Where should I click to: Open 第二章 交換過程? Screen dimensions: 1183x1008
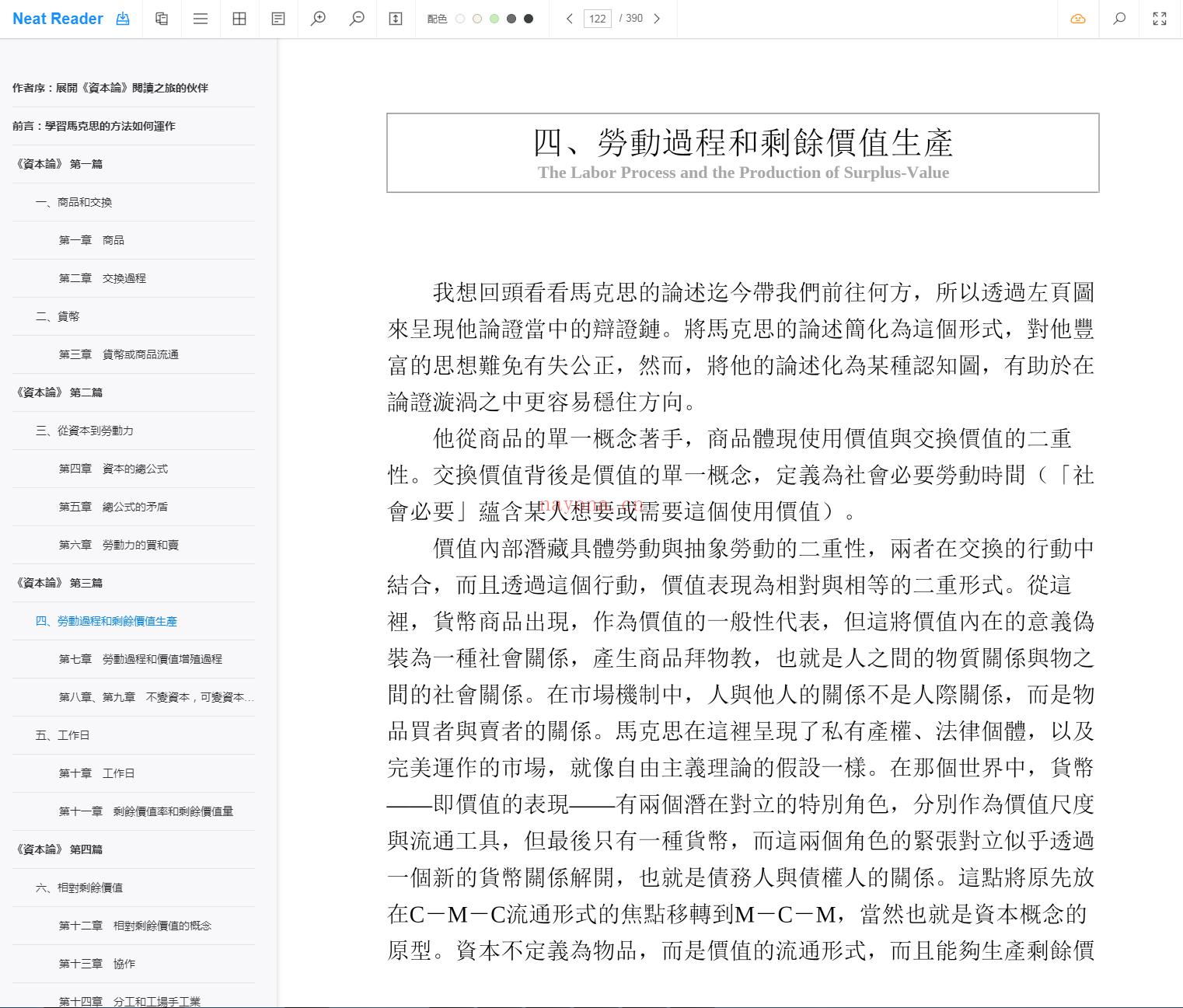(x=103, y=278)
